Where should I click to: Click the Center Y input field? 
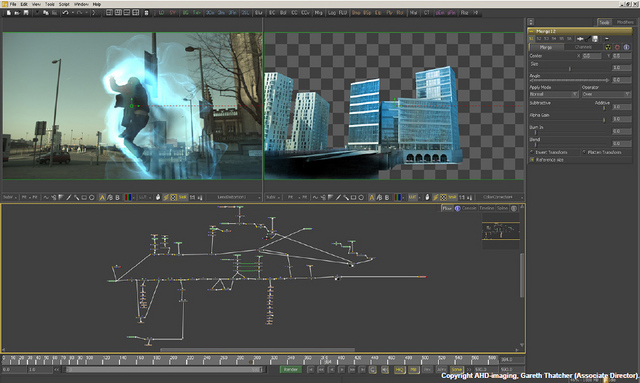pos(622,56)
